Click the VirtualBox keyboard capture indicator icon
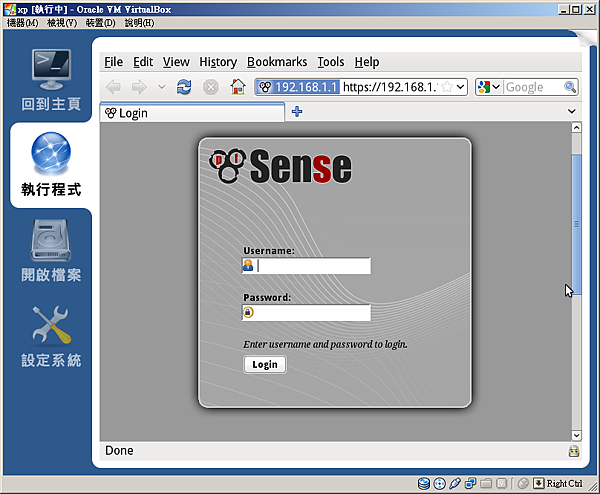 coord(538,484)
